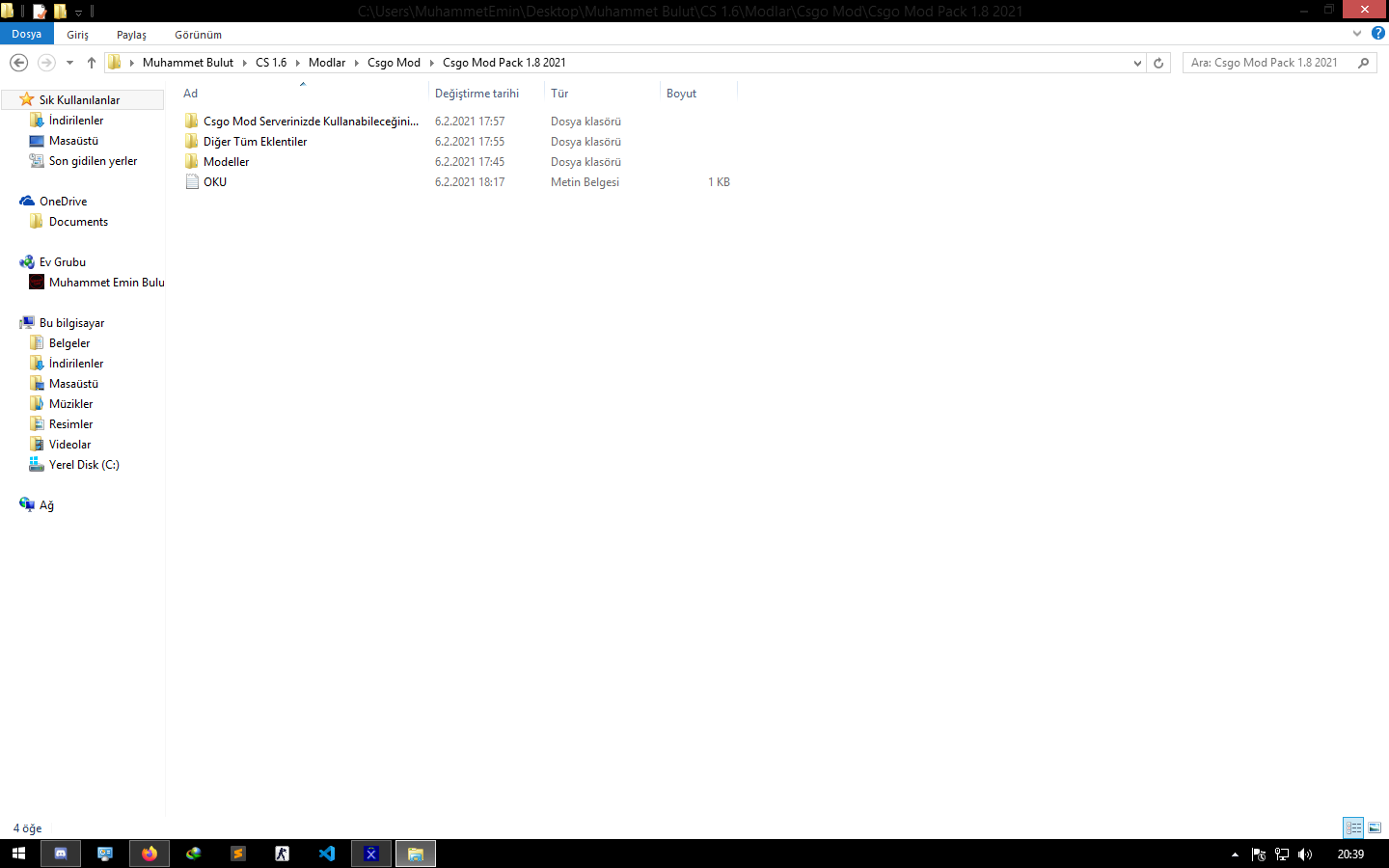Select Sık Kullanılanlar in navigation pane
The height and width of the screenshot is (868, 1389).
pos(79,100)
